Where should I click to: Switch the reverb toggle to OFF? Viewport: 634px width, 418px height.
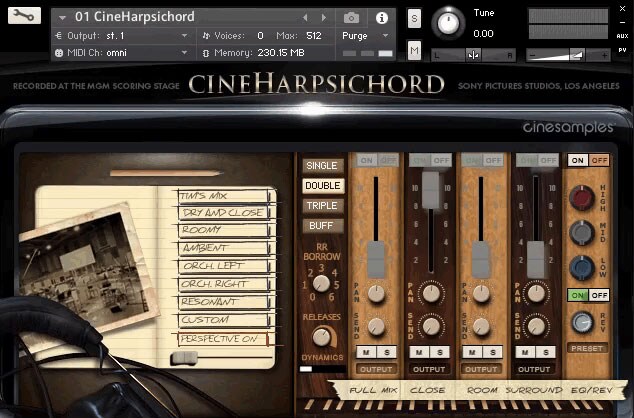tap(598, 295)
